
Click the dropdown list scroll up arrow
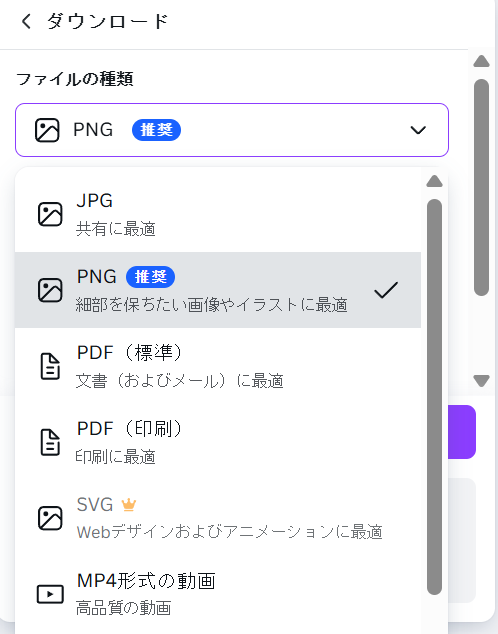click(x=434, y=181)
